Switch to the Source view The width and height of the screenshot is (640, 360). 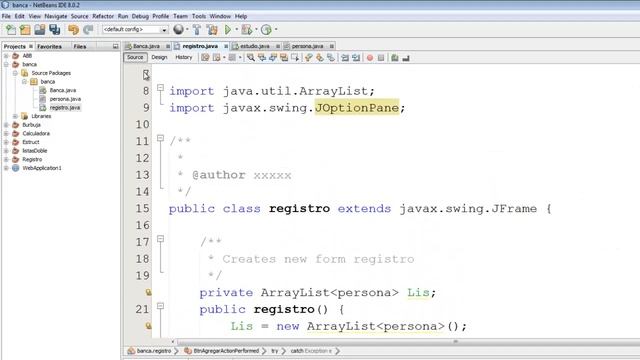135,58
